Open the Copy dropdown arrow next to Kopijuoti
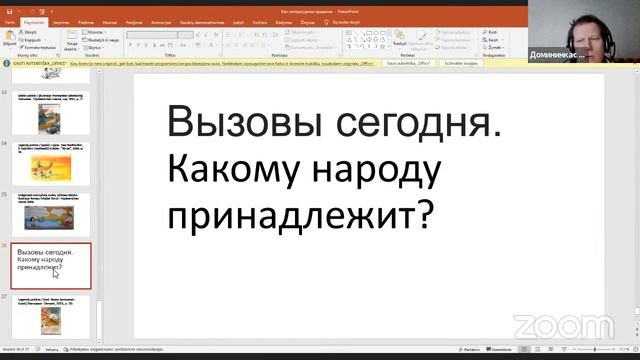 [x=44, y=40]
